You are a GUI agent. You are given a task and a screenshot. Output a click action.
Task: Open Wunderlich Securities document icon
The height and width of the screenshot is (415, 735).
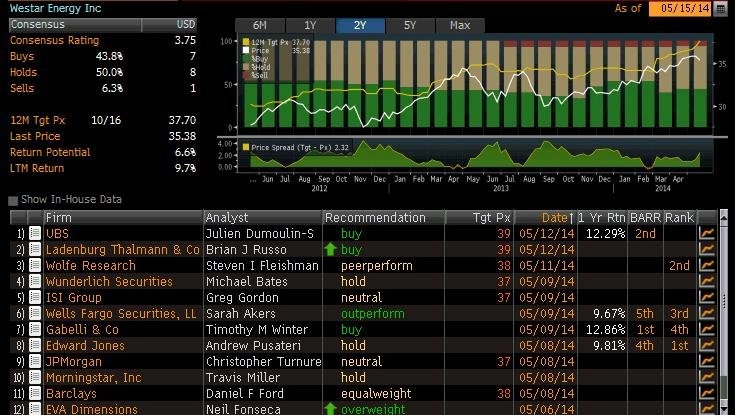[35, 281]
